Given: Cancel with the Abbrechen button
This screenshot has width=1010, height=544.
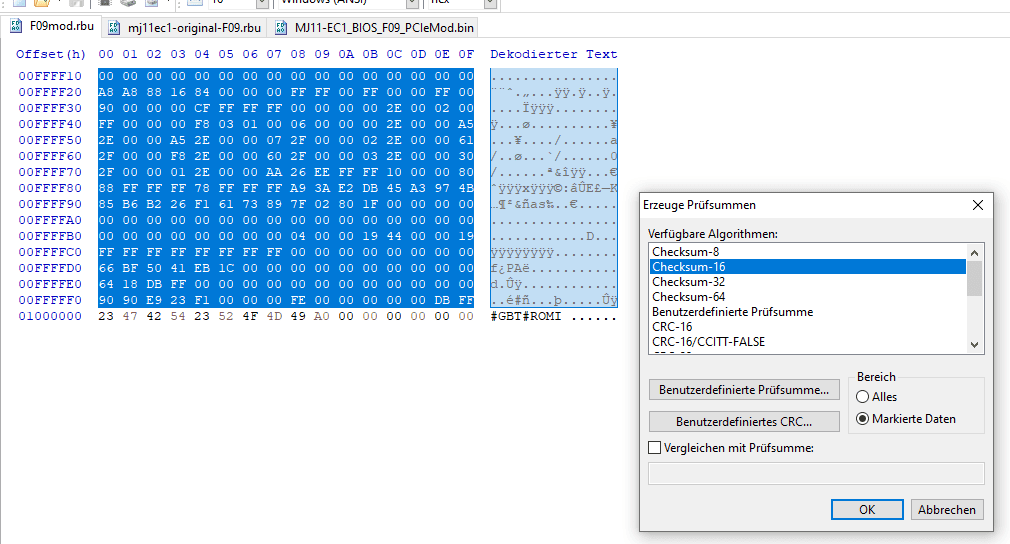Looking at the screenshot, I should coord(946,509).
